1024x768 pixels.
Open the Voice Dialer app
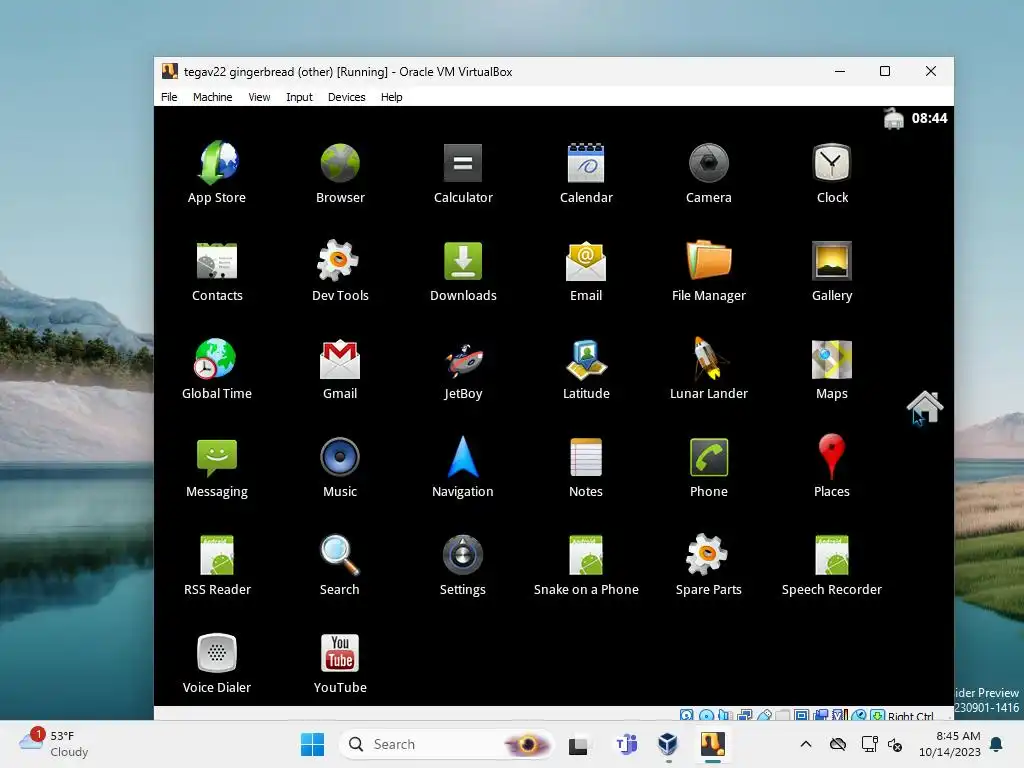tap(217, 662)
